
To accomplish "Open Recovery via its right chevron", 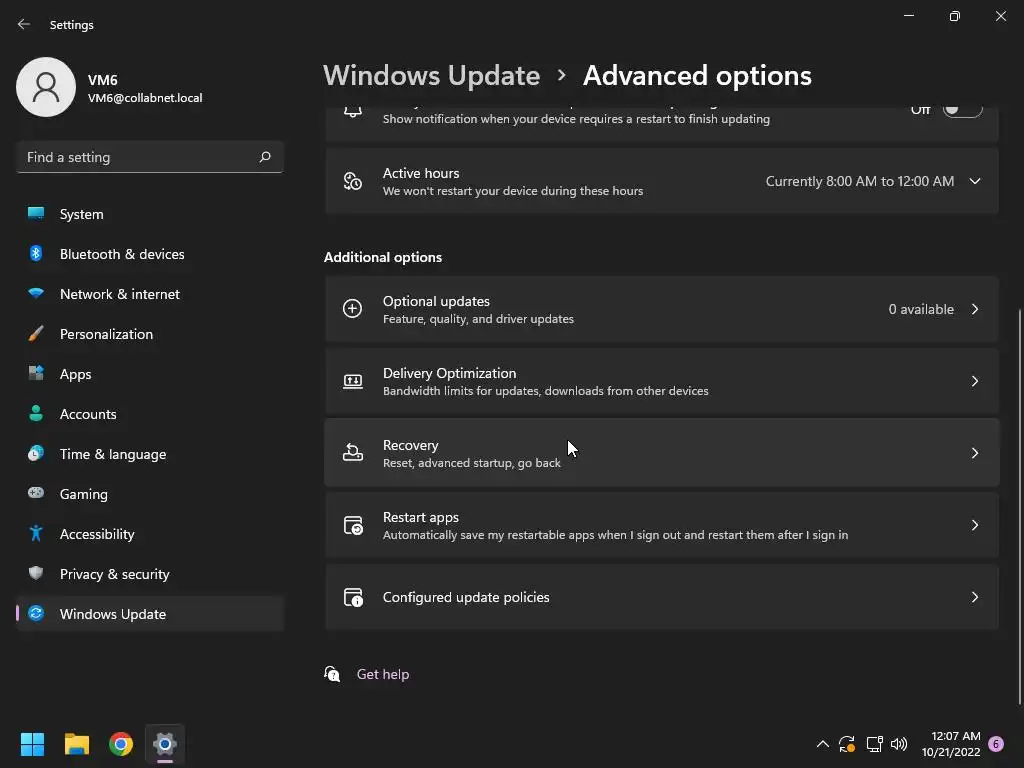I will [975, 453].
